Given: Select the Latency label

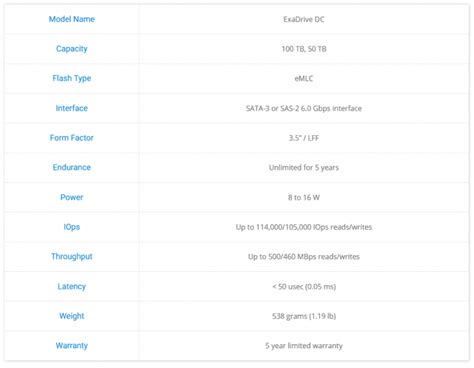Looking at the screenshot, I should [x=72, y=286].
